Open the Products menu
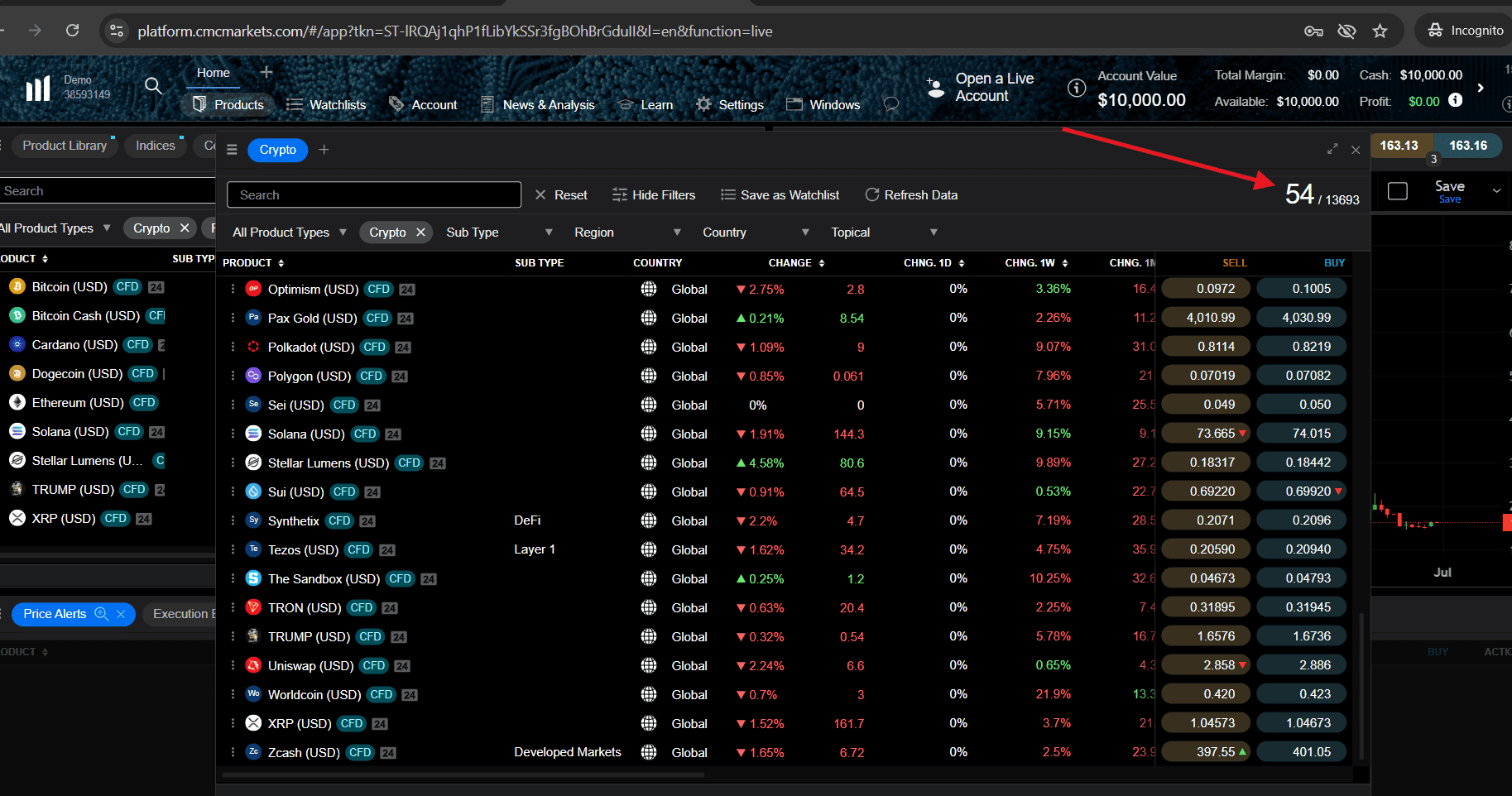Image resolution: width=1512 pixels, height=796 pixels. [228, 104]
